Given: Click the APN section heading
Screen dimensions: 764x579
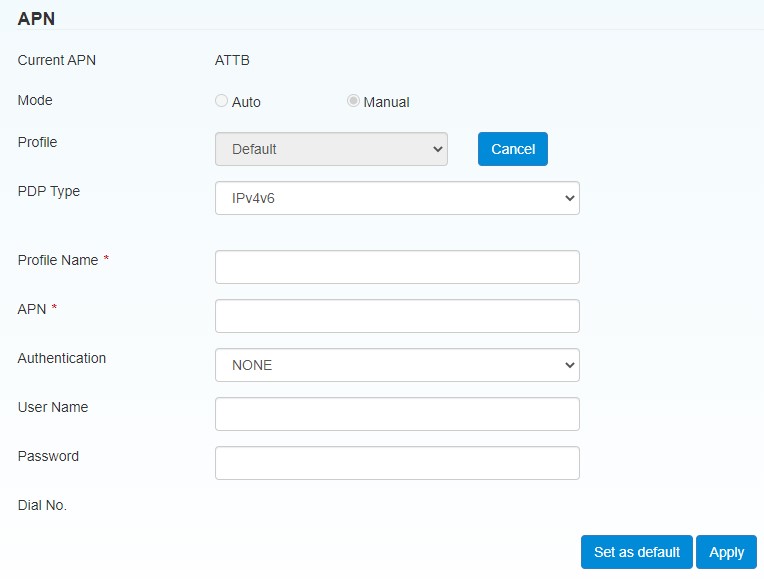Looking at the screenshot, I should (36, 19).
